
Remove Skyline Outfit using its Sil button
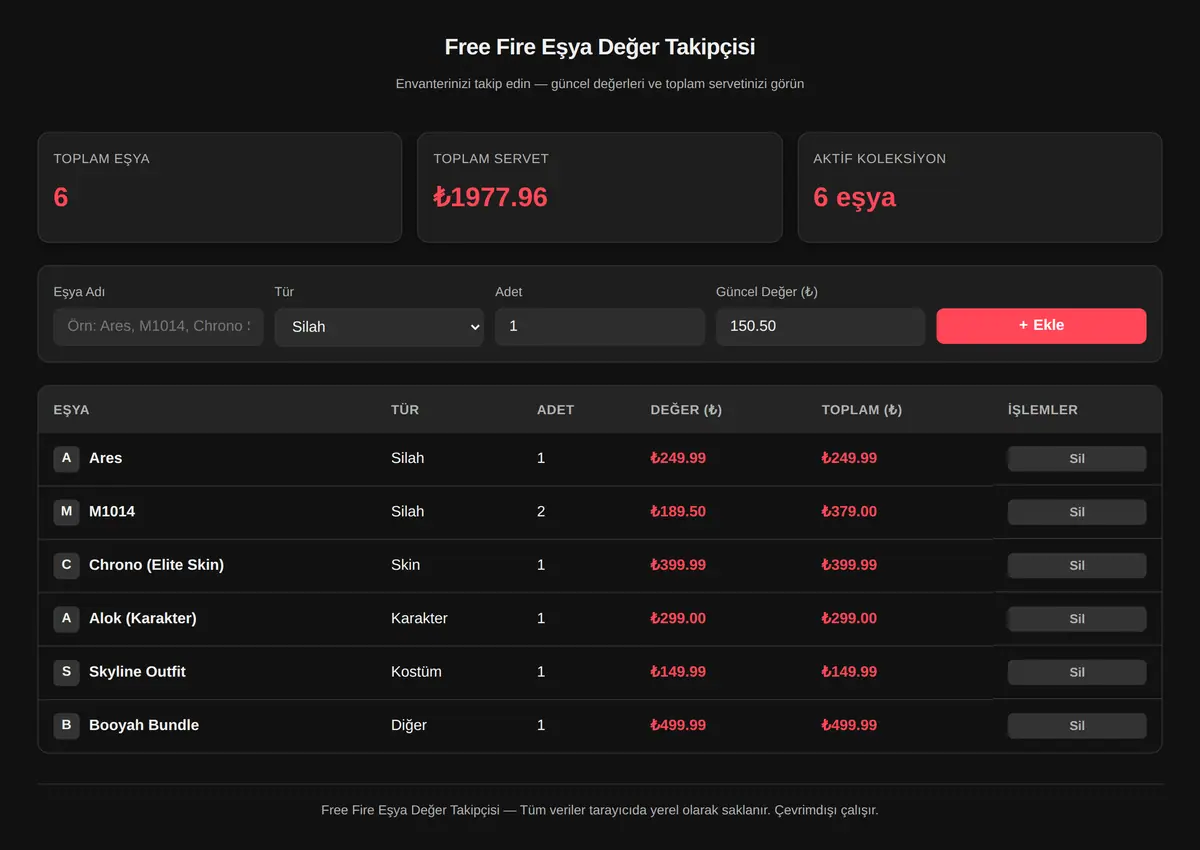coord(1077,672)
